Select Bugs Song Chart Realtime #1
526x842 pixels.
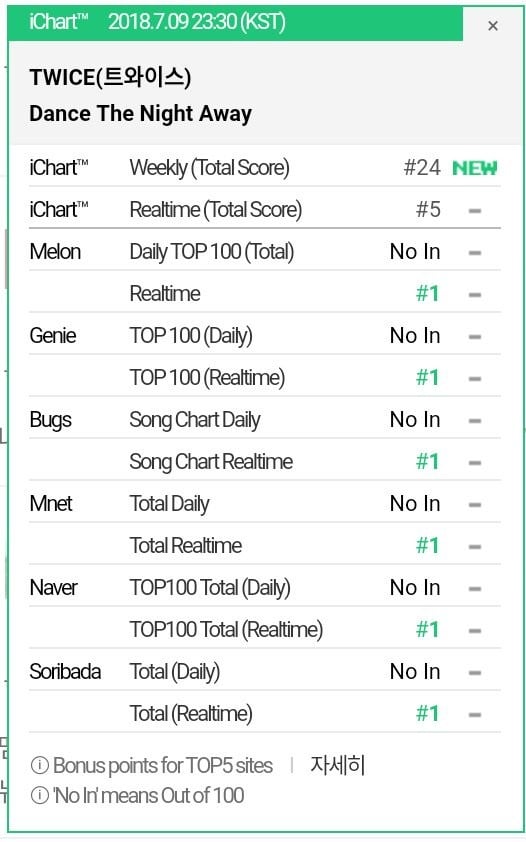tap(428, 462)
